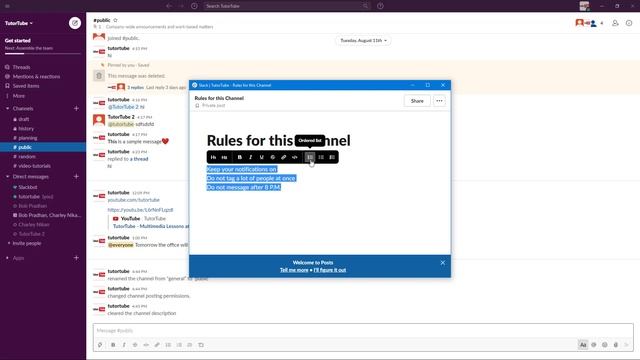The image size is (640, 360).
Task: Start a new direct message with plus
Action: pyautogui.click(x=76, y=176)
